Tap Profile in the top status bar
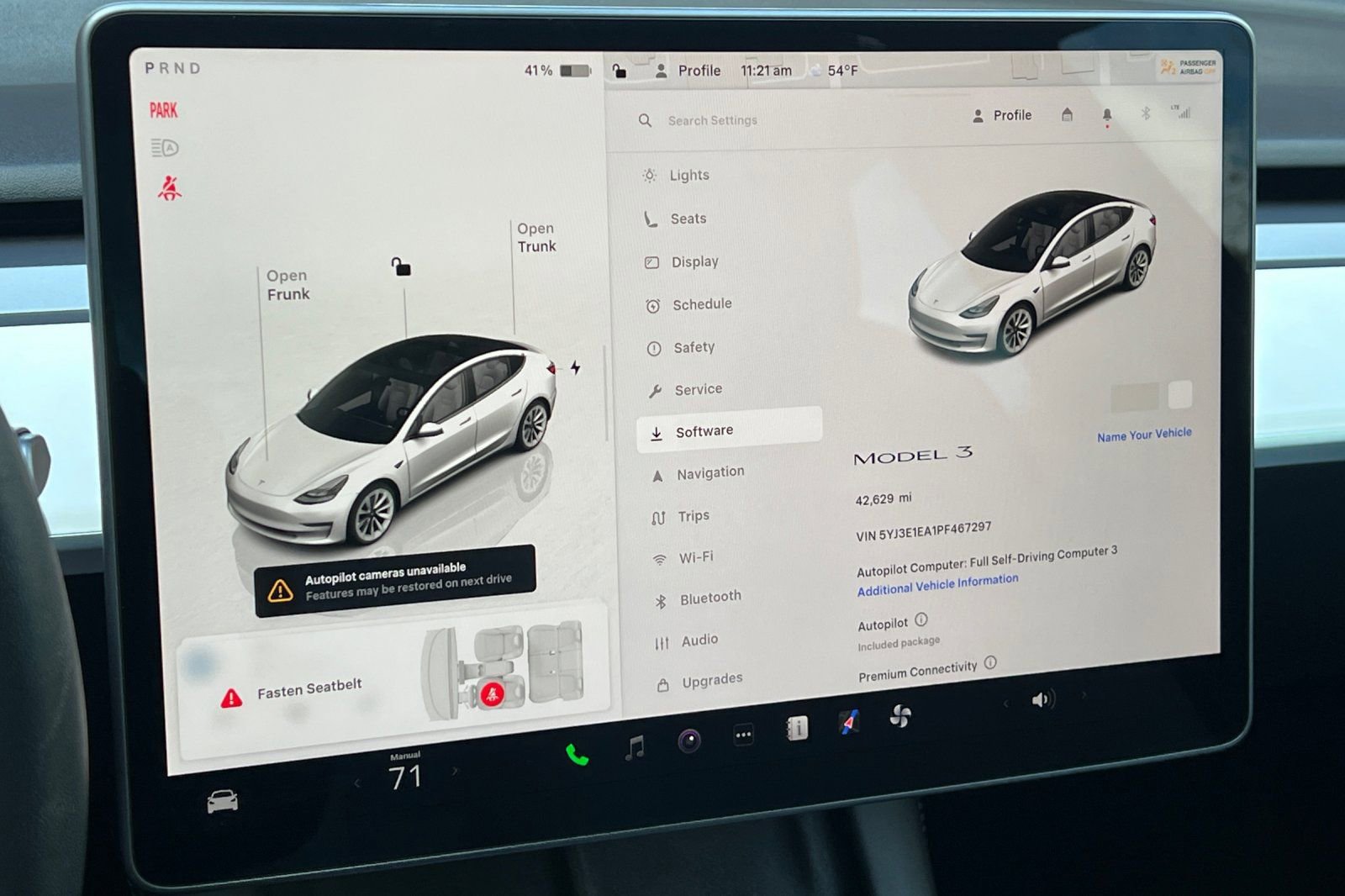This screenshot has height=896, width=1345. point(688,71)
